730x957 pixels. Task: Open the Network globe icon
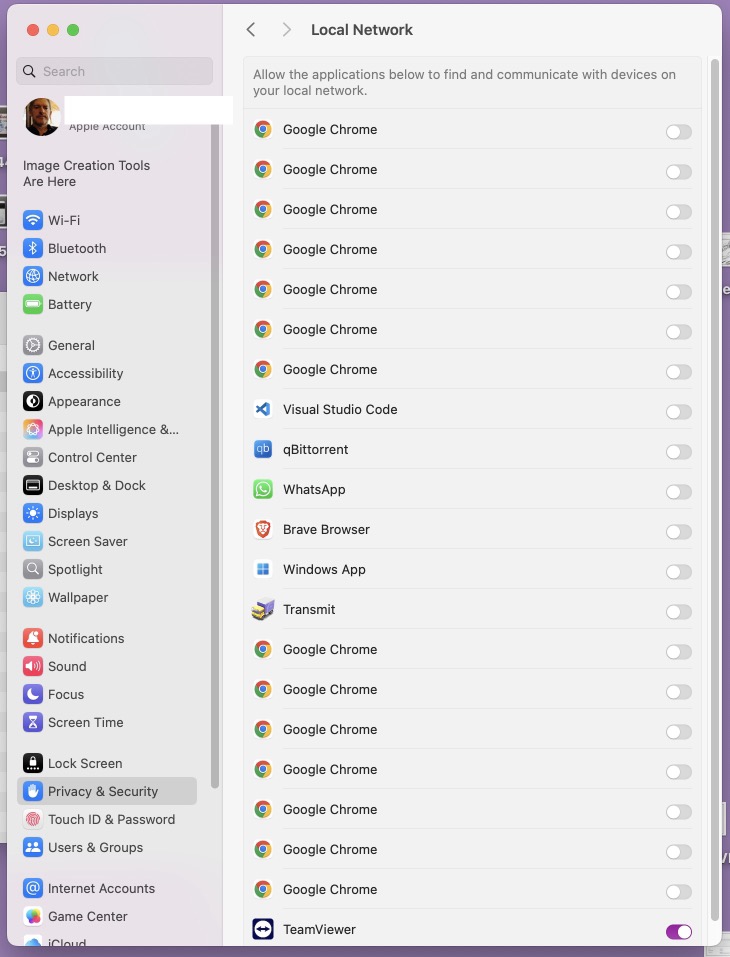click(x=33, y=276)
